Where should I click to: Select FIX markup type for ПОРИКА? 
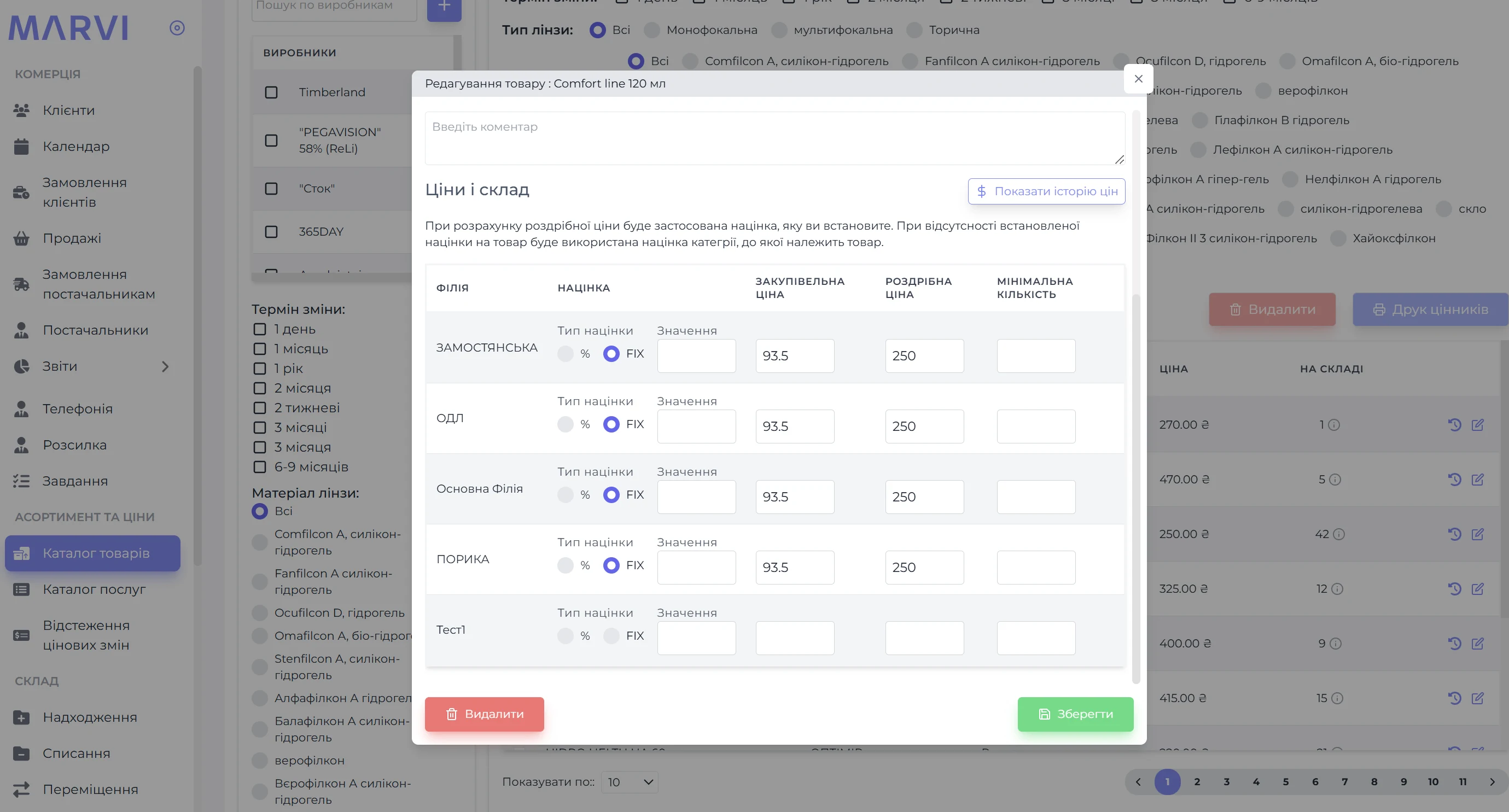[x=611, y=565]
